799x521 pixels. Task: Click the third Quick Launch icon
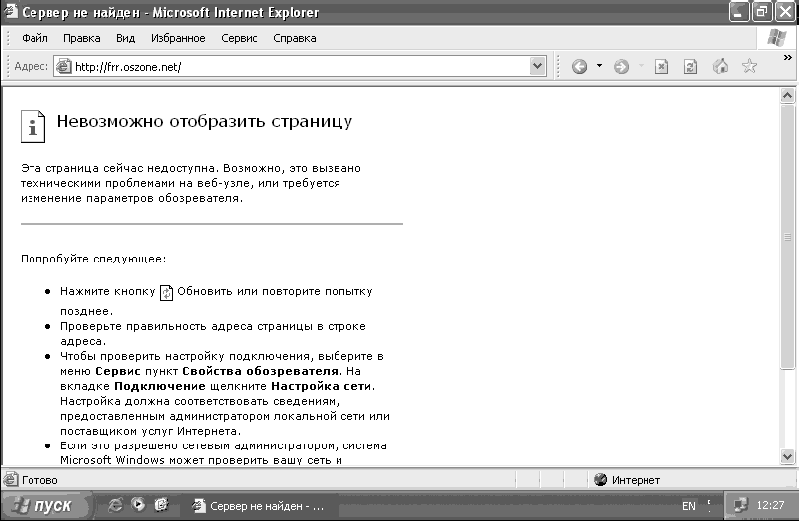[161, 505]
